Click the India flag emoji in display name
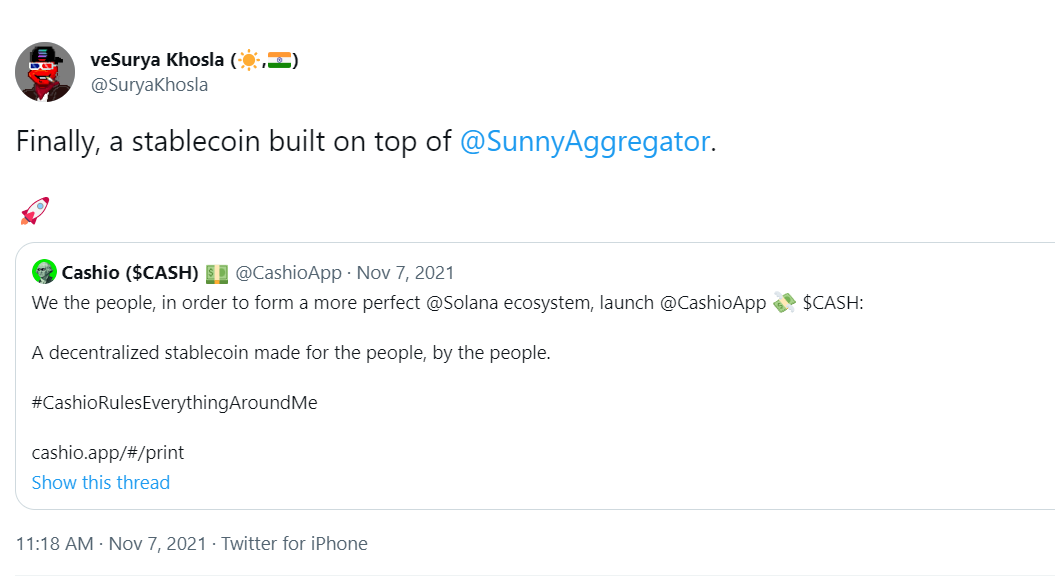 pyautogui.click(x=279, y=60)
